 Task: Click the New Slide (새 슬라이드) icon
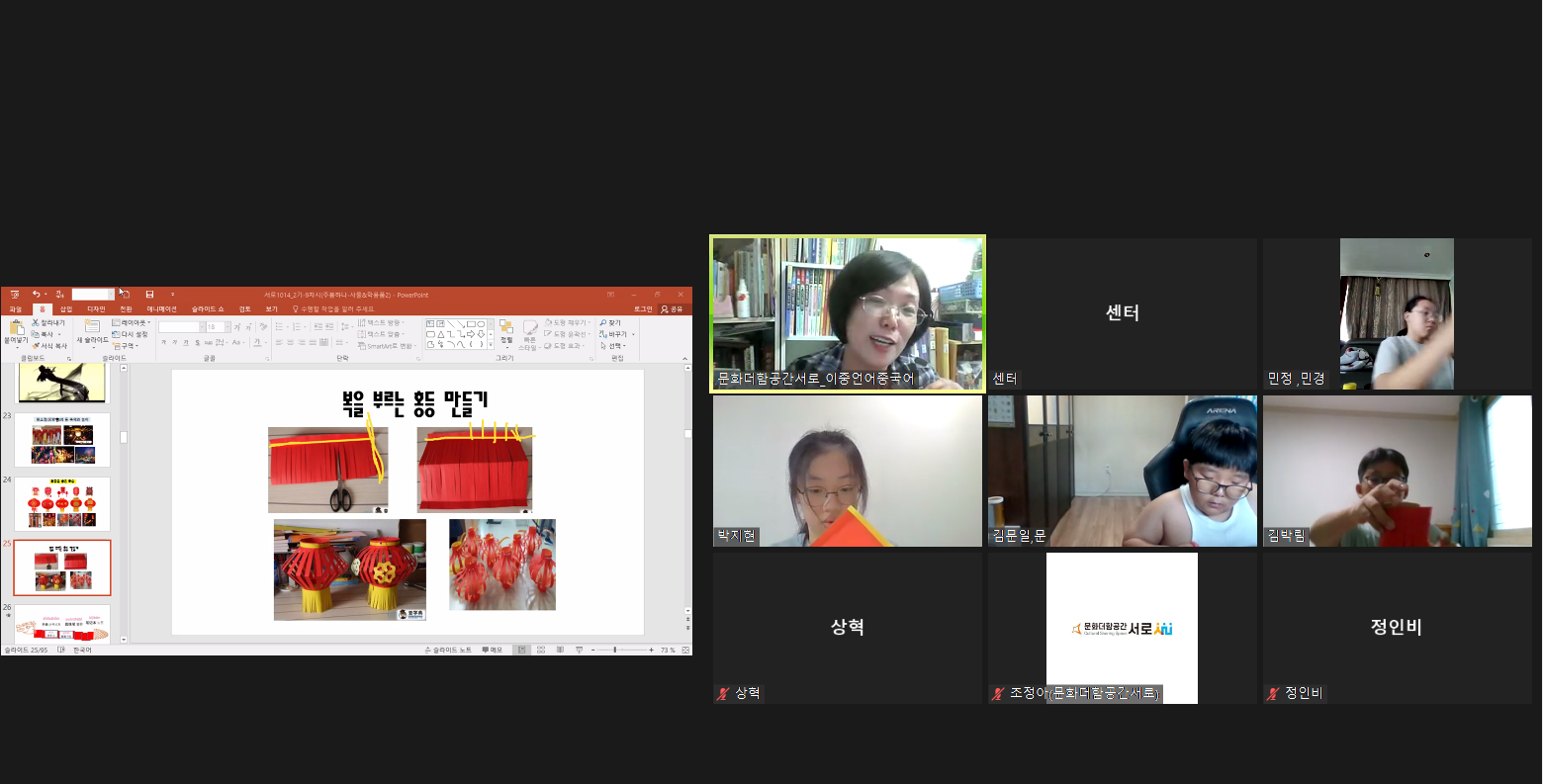[x=92, y=327]
